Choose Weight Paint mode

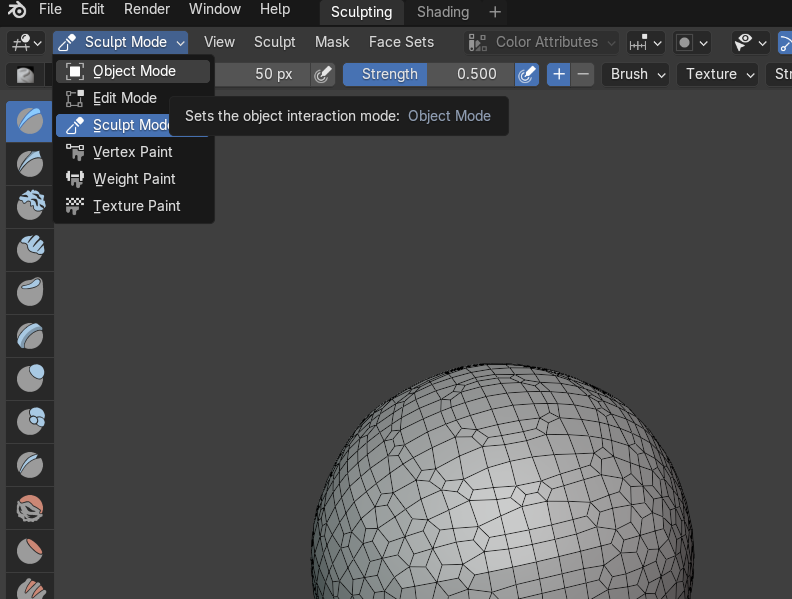[133, 179]
